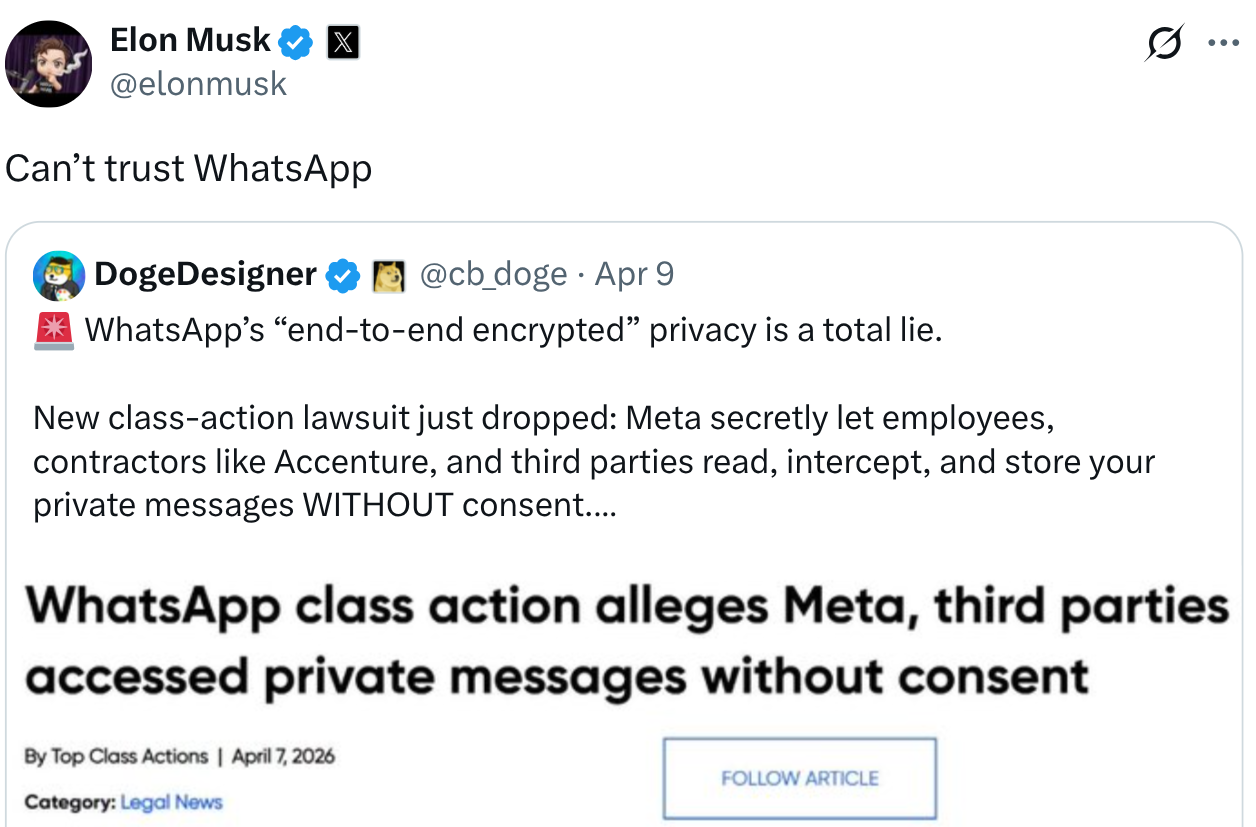This screenshot has width=1256, height=827.
Task: Click the blue verified badge beside Elon Musk
Action: pyautogui.click(x=296, y=42)
